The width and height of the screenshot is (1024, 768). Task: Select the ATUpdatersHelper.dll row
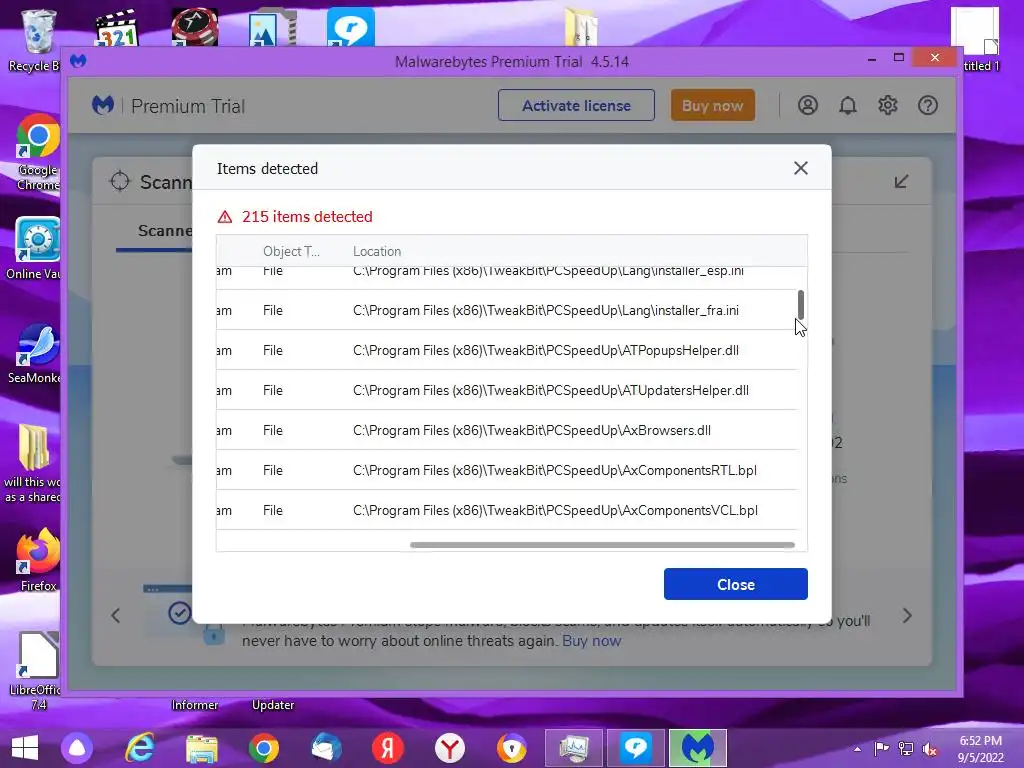click(x=507, y=390)
